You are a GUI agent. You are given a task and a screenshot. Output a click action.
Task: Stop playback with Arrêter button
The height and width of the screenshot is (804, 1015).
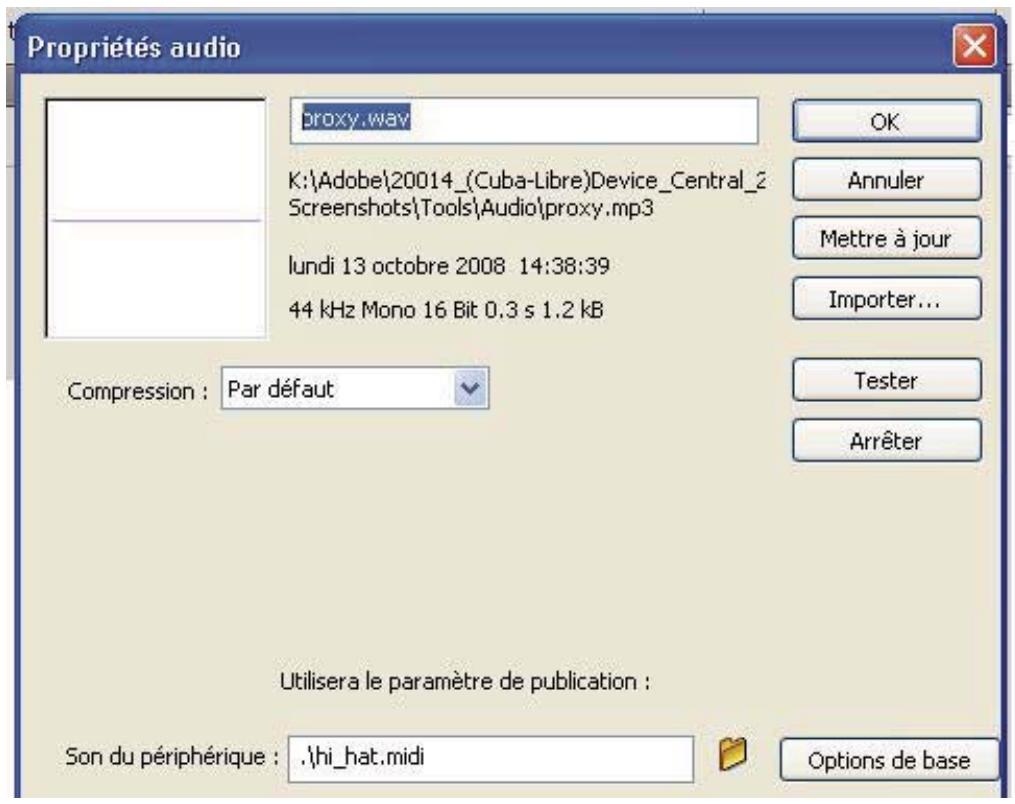pos(886,440)
